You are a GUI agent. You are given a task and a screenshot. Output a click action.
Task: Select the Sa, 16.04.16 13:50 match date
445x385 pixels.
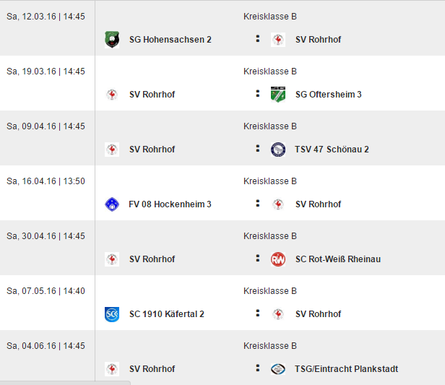[46, 181]
